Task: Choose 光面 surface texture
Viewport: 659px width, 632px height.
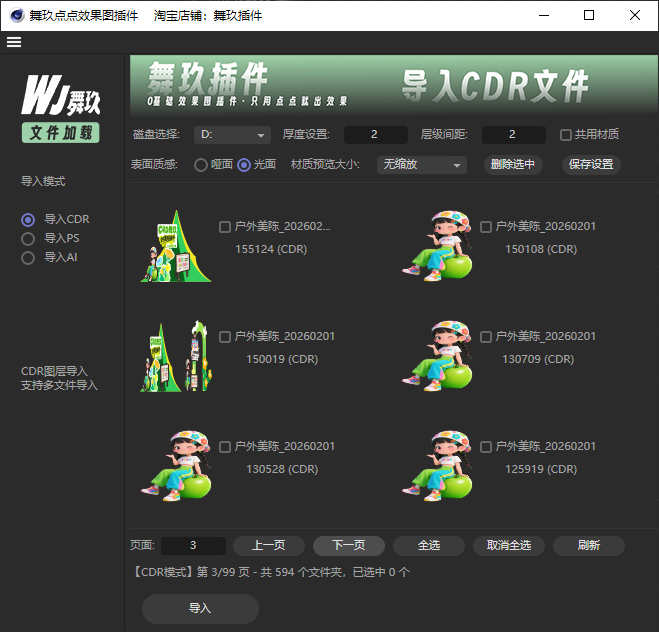Action: point(244,165)
